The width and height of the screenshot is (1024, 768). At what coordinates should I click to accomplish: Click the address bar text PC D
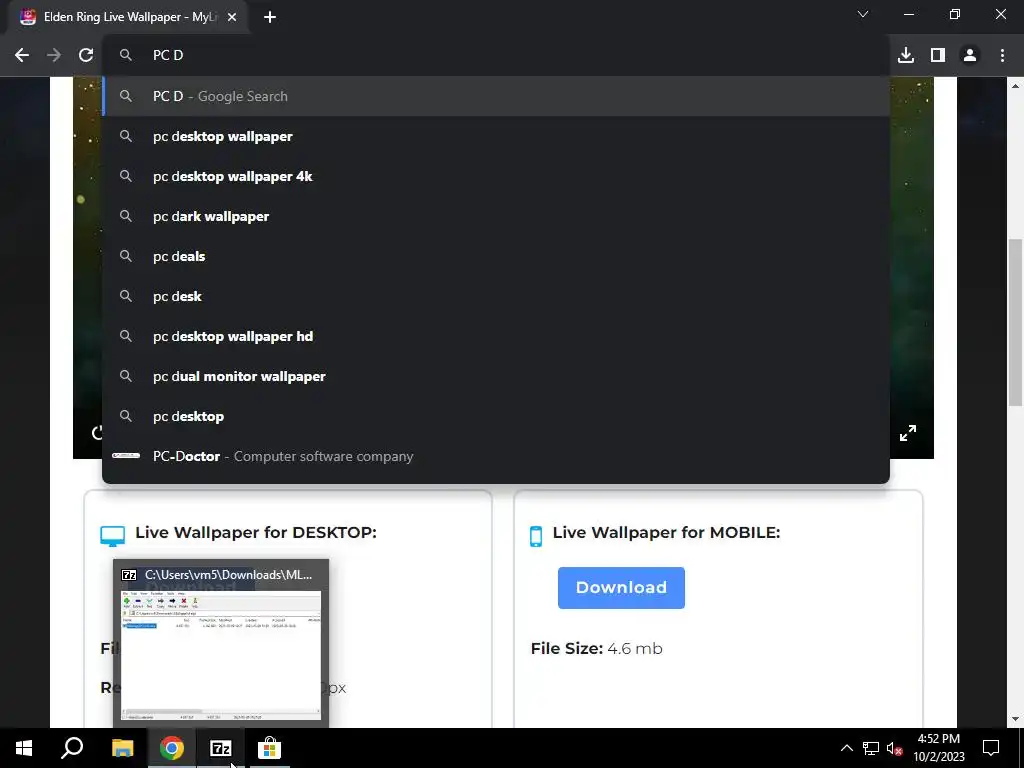(x=168, y=56)
